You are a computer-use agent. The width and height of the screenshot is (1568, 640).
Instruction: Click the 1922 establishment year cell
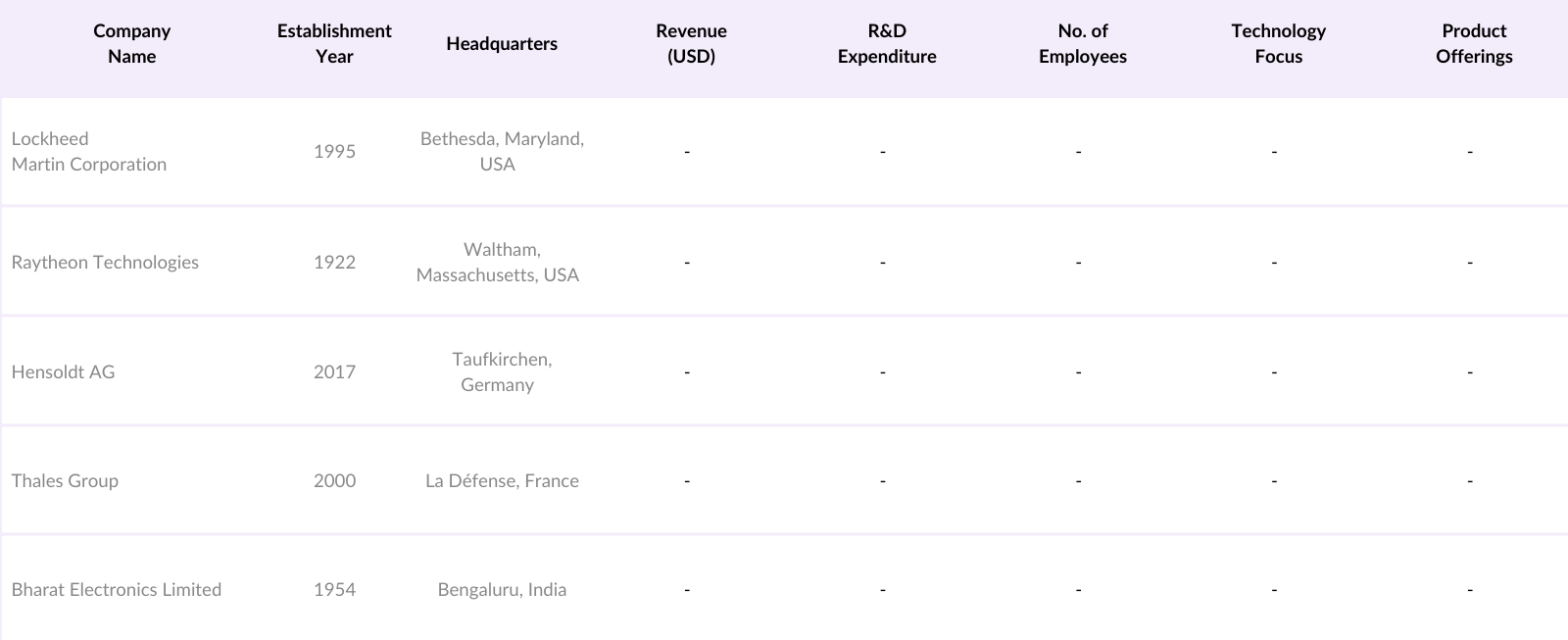tap(334, 263)
